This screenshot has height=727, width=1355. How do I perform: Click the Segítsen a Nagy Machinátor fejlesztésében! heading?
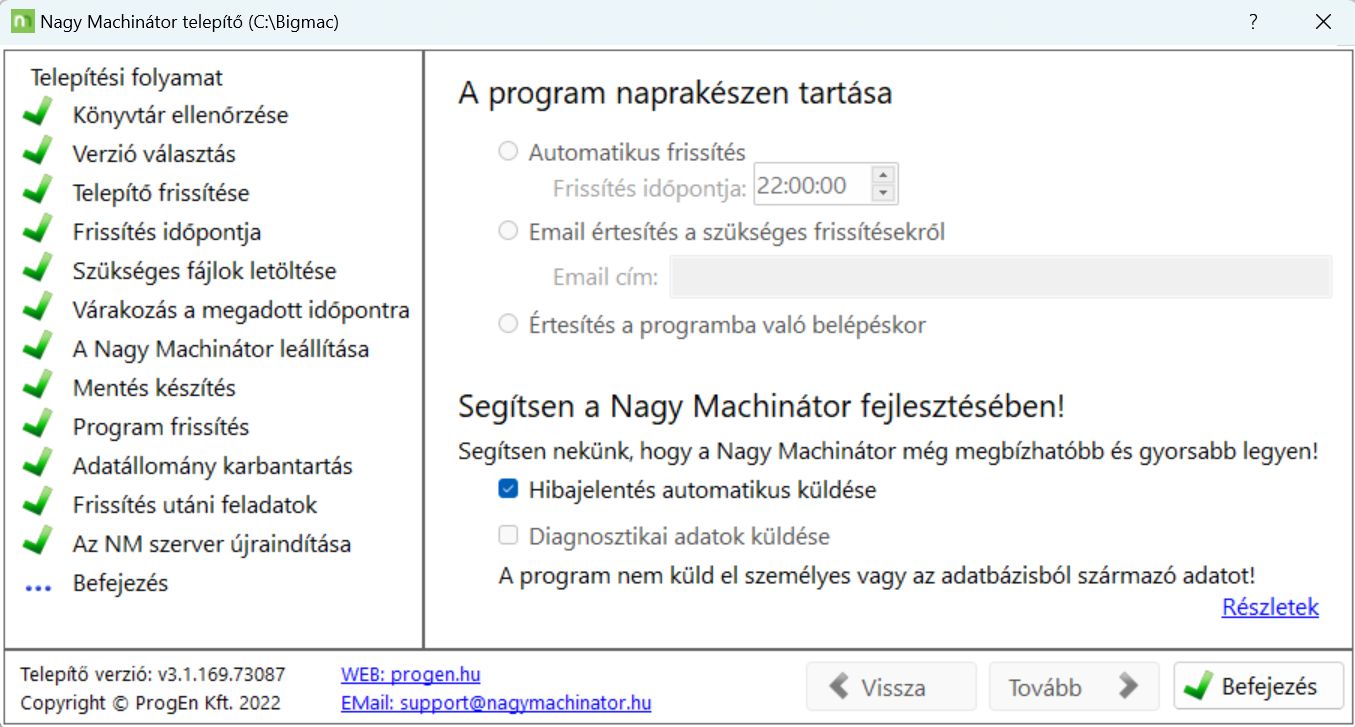tap(761, 407)
